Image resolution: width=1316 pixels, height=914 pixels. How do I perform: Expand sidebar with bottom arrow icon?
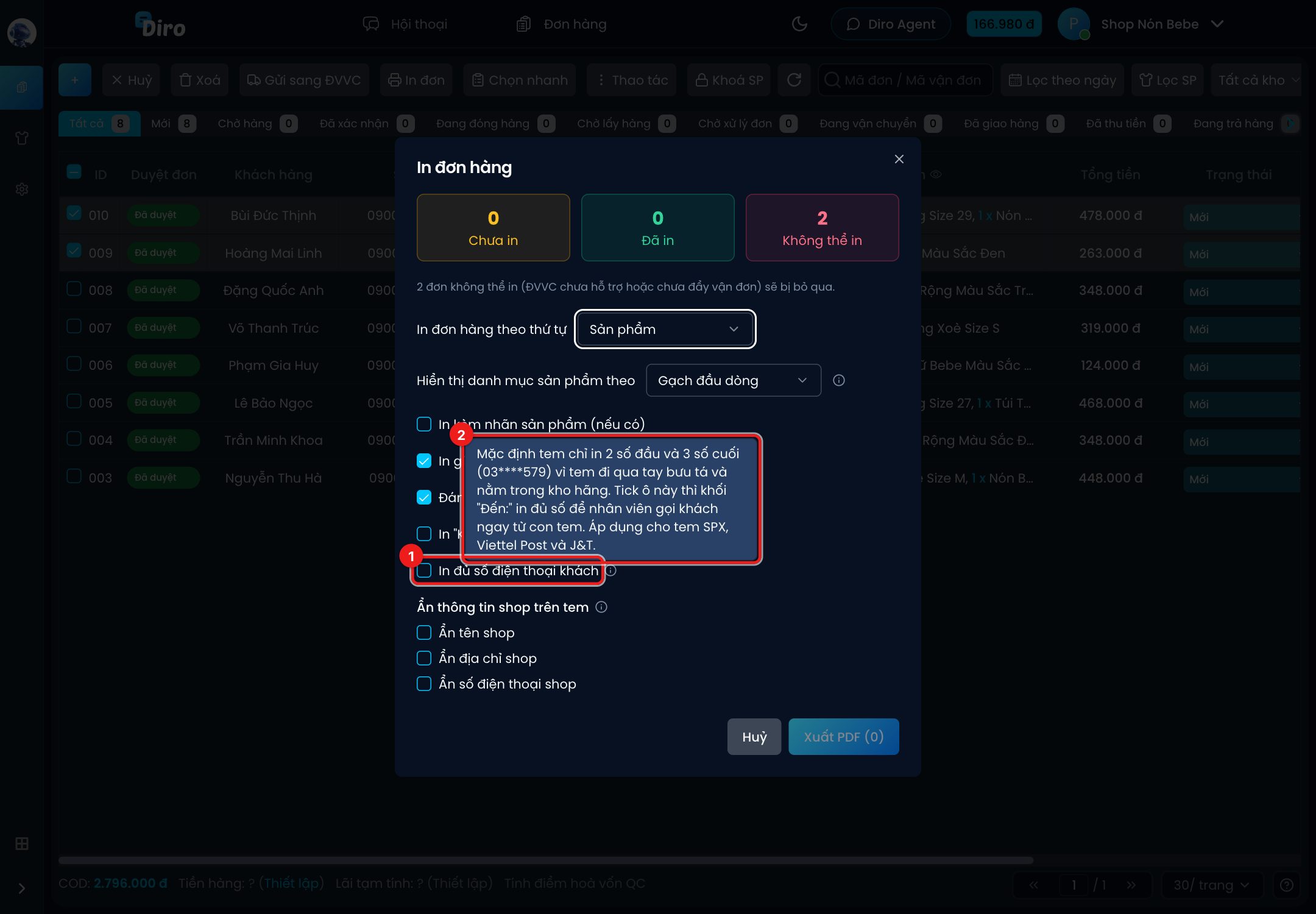22,888
